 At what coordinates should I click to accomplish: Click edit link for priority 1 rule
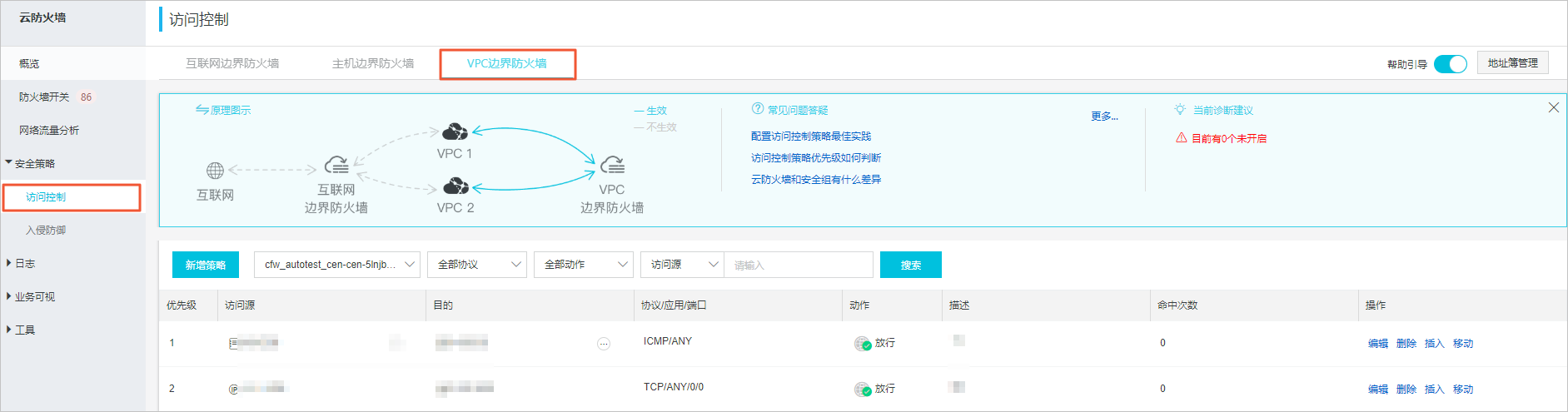click(1377, 344)
